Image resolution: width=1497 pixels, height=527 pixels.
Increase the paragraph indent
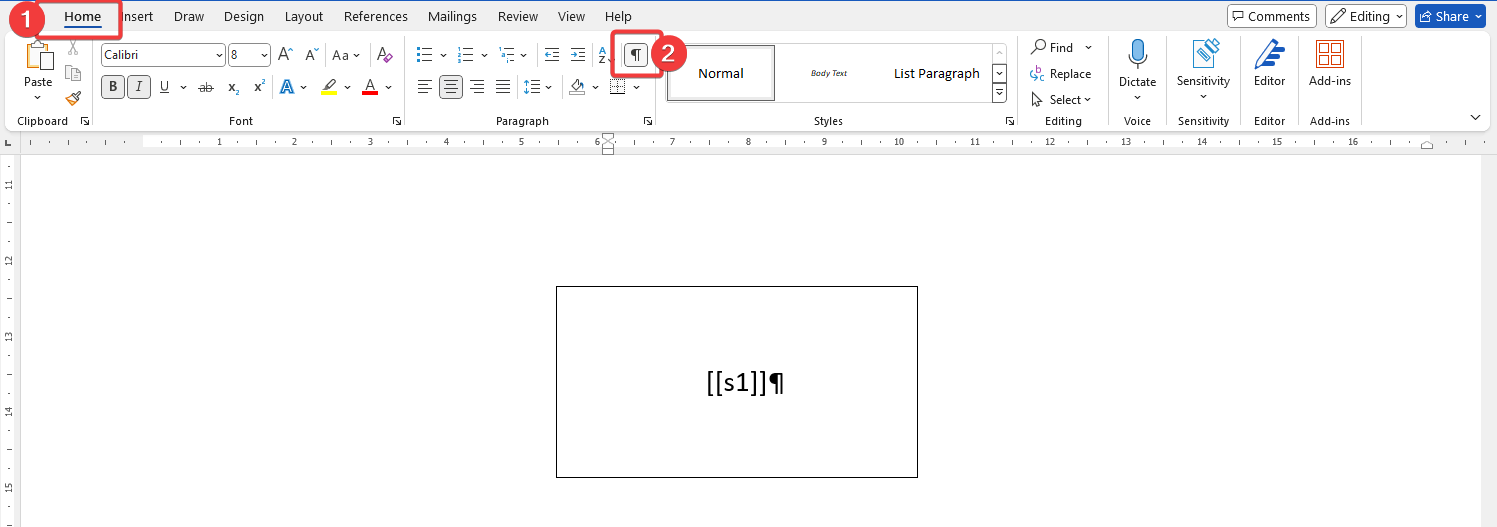577,55
